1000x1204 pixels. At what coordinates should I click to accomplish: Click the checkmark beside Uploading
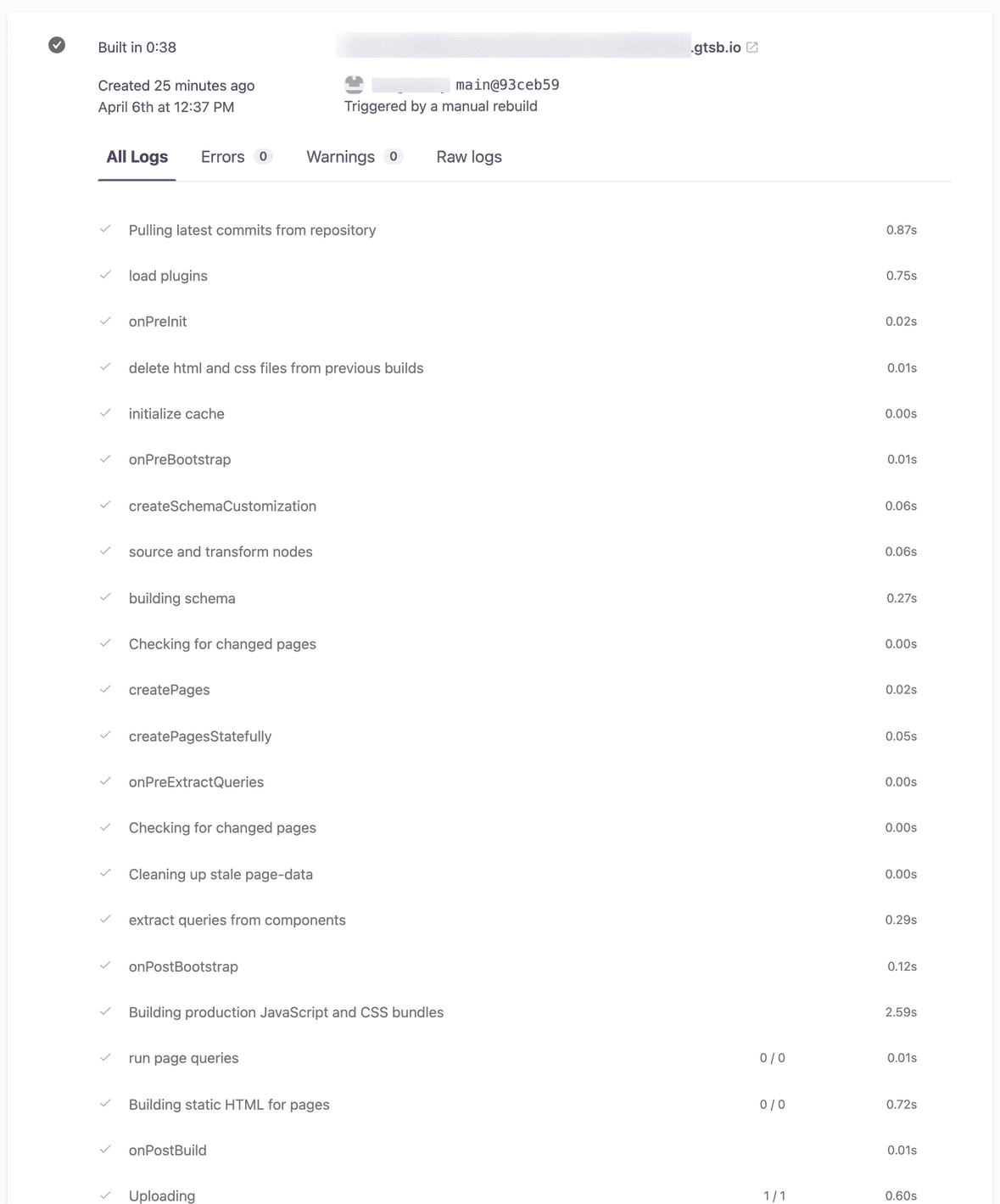(x=106, y=1195)
